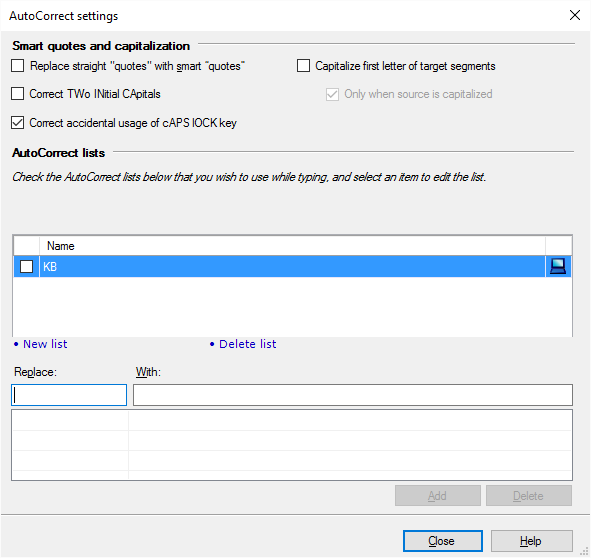Uncheck Correct accidental usage of cAPS lOCK key
This screenshot has width=591, height=558.
(x=17, y=123)
